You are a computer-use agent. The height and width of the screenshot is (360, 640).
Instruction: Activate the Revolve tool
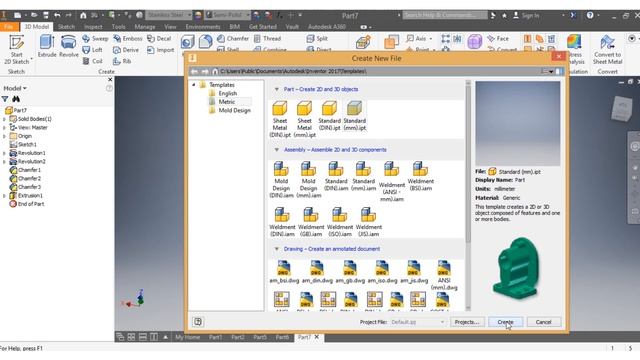(x=69, y=46)
